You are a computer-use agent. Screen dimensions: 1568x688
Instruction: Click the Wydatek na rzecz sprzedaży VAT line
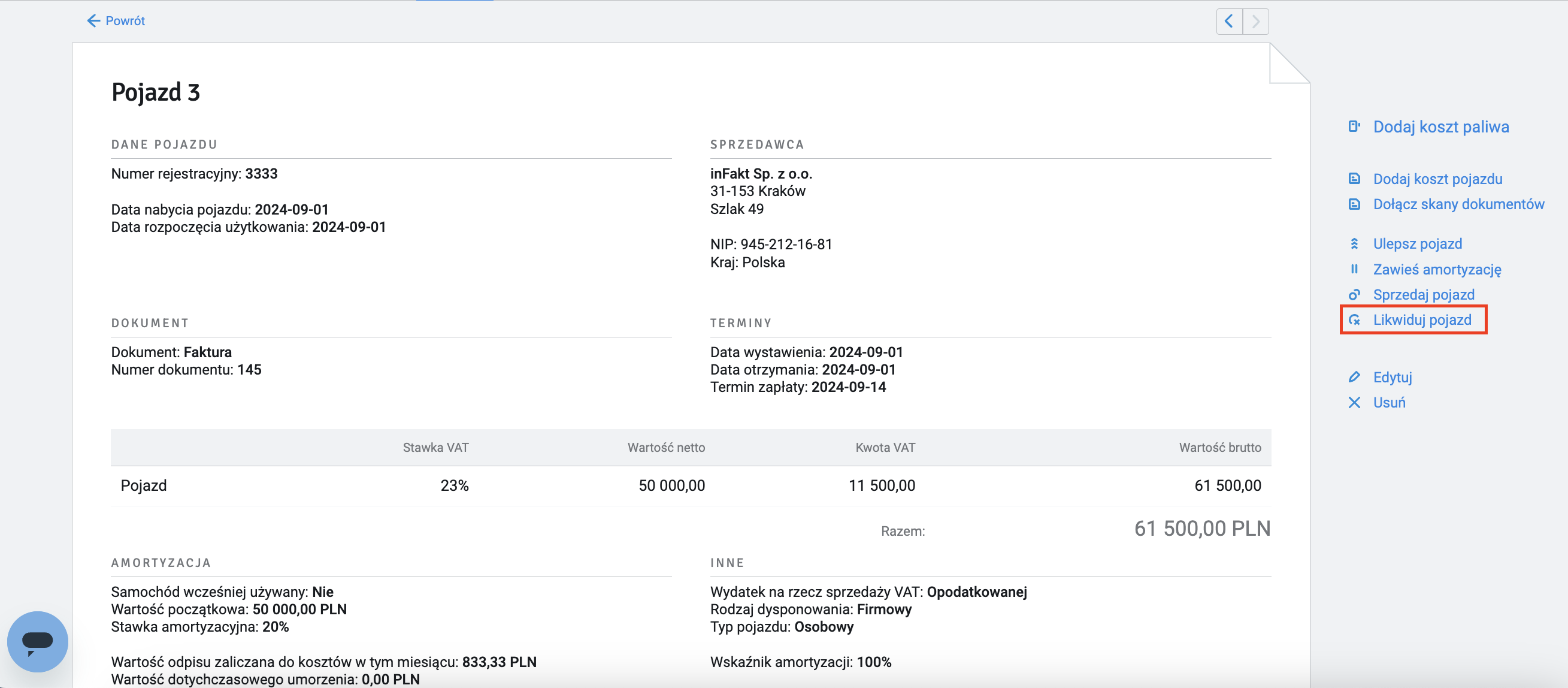coord(868,592)
